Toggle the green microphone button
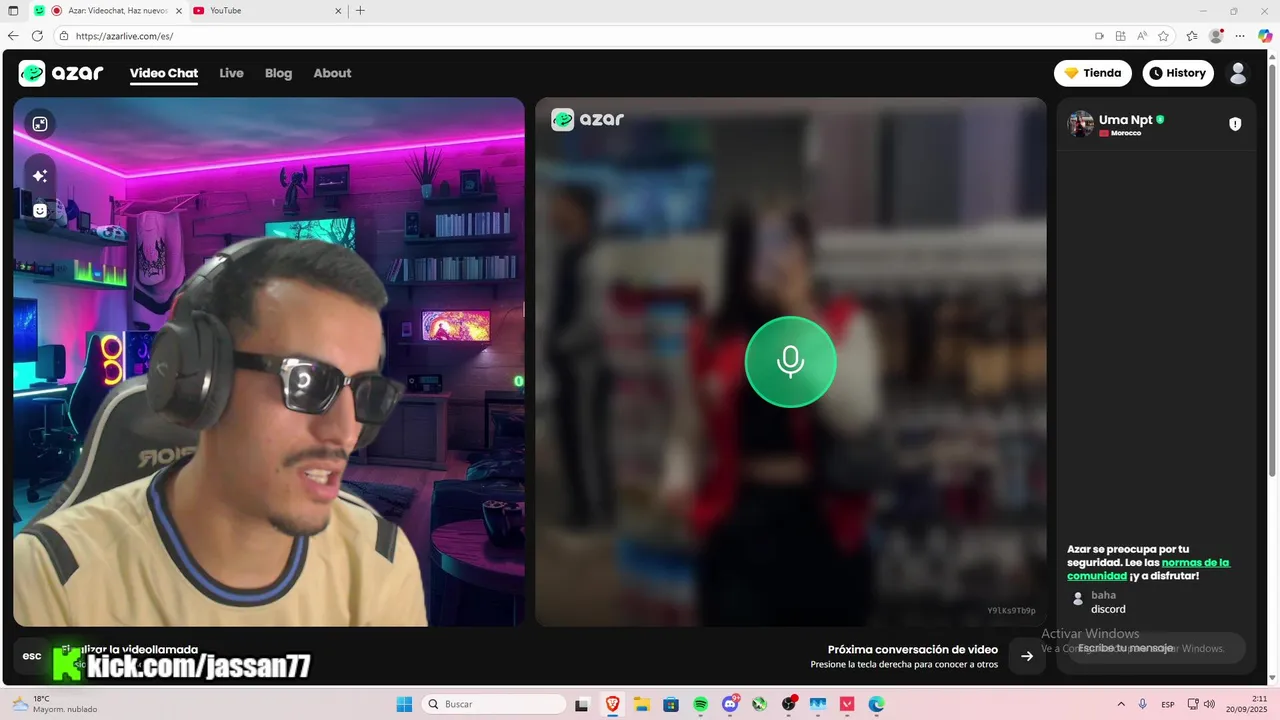Image resolution: width=1280 pixels, height=720 pixels. pos(790,361)
